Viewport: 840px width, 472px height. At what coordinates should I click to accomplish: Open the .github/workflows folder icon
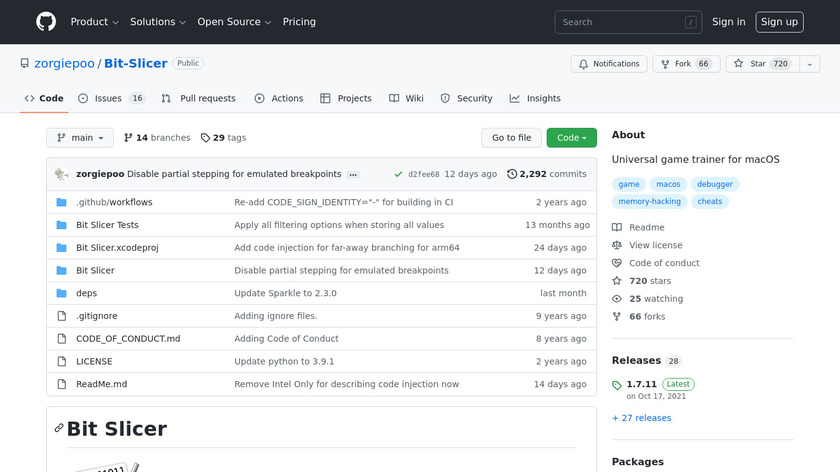point(62,202)
